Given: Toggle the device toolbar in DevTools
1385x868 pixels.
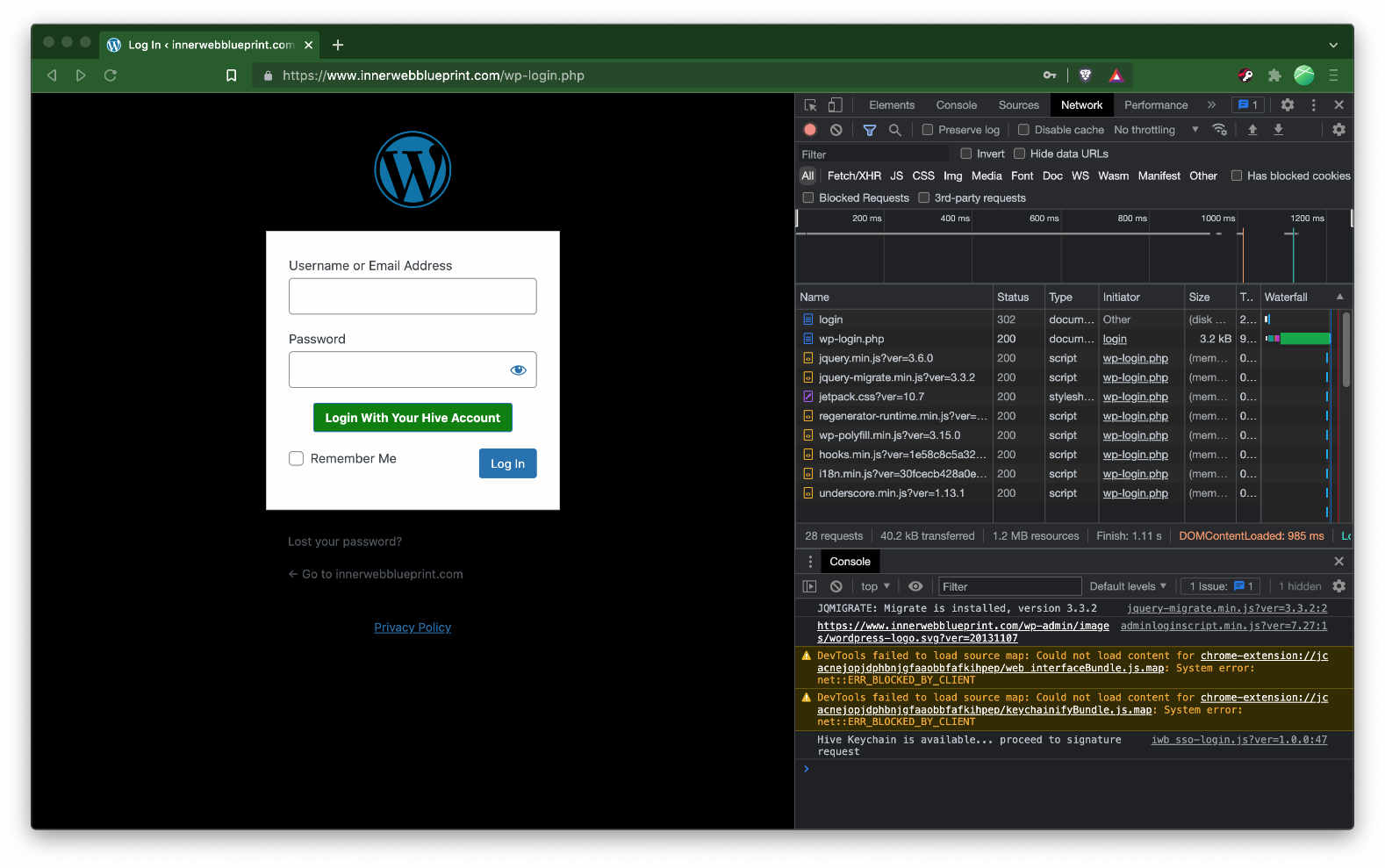Looking at the screenshot, I should (836, 105).
